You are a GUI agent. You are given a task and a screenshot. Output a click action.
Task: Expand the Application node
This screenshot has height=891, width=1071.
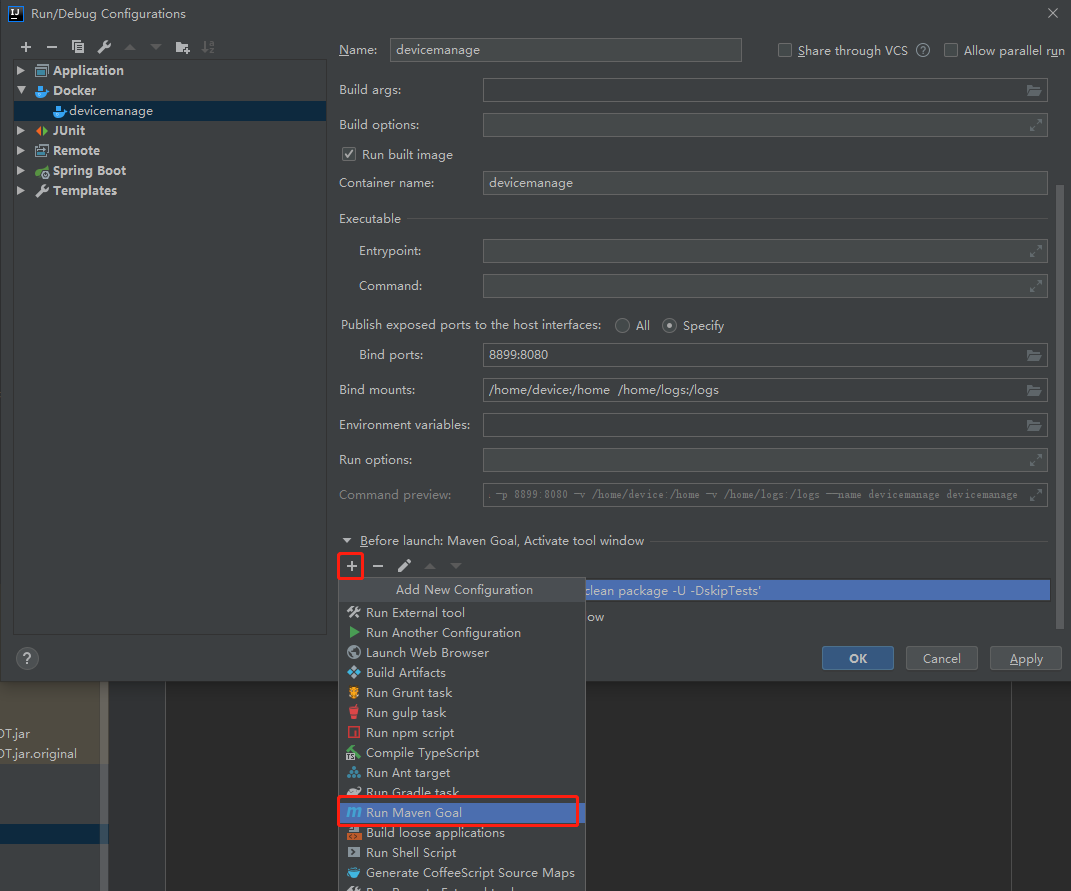pos(20,70)
